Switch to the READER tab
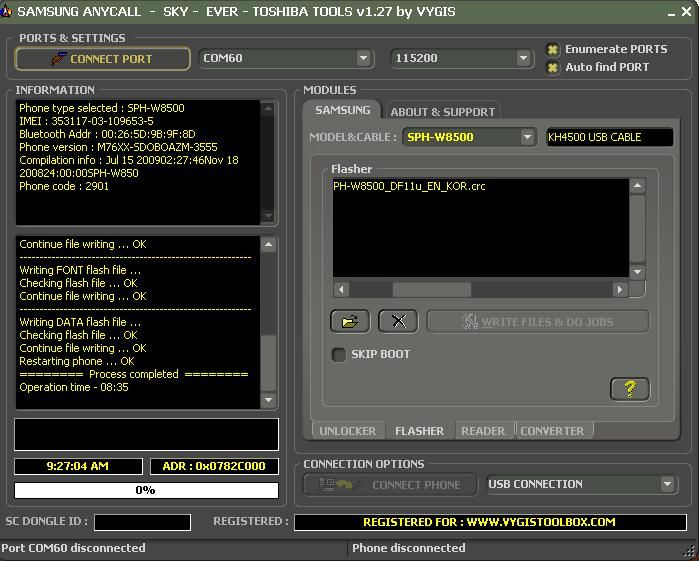 (483, 431)
